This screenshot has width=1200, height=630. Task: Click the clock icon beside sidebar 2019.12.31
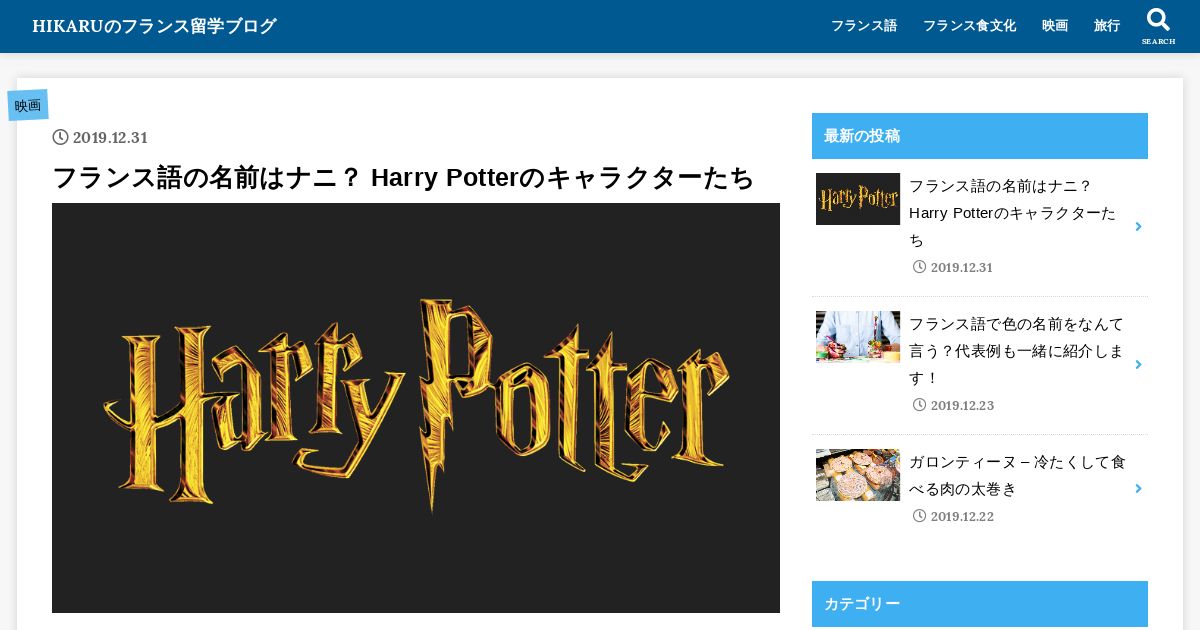[x=920, y=267]
